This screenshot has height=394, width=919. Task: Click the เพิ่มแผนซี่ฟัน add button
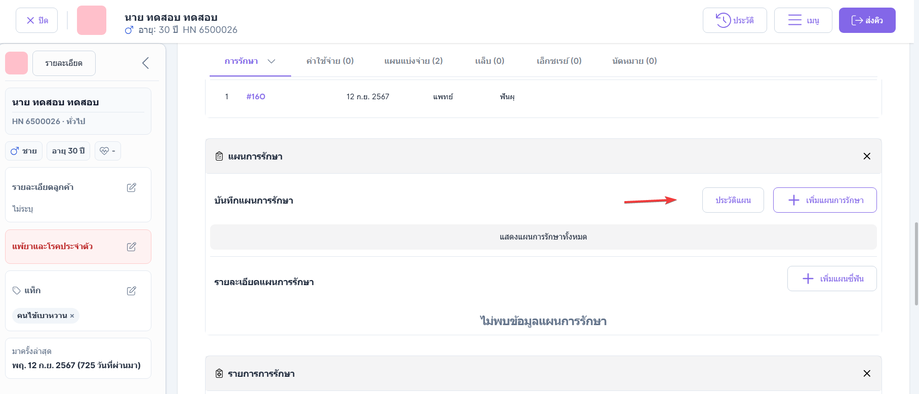(832, 278)
